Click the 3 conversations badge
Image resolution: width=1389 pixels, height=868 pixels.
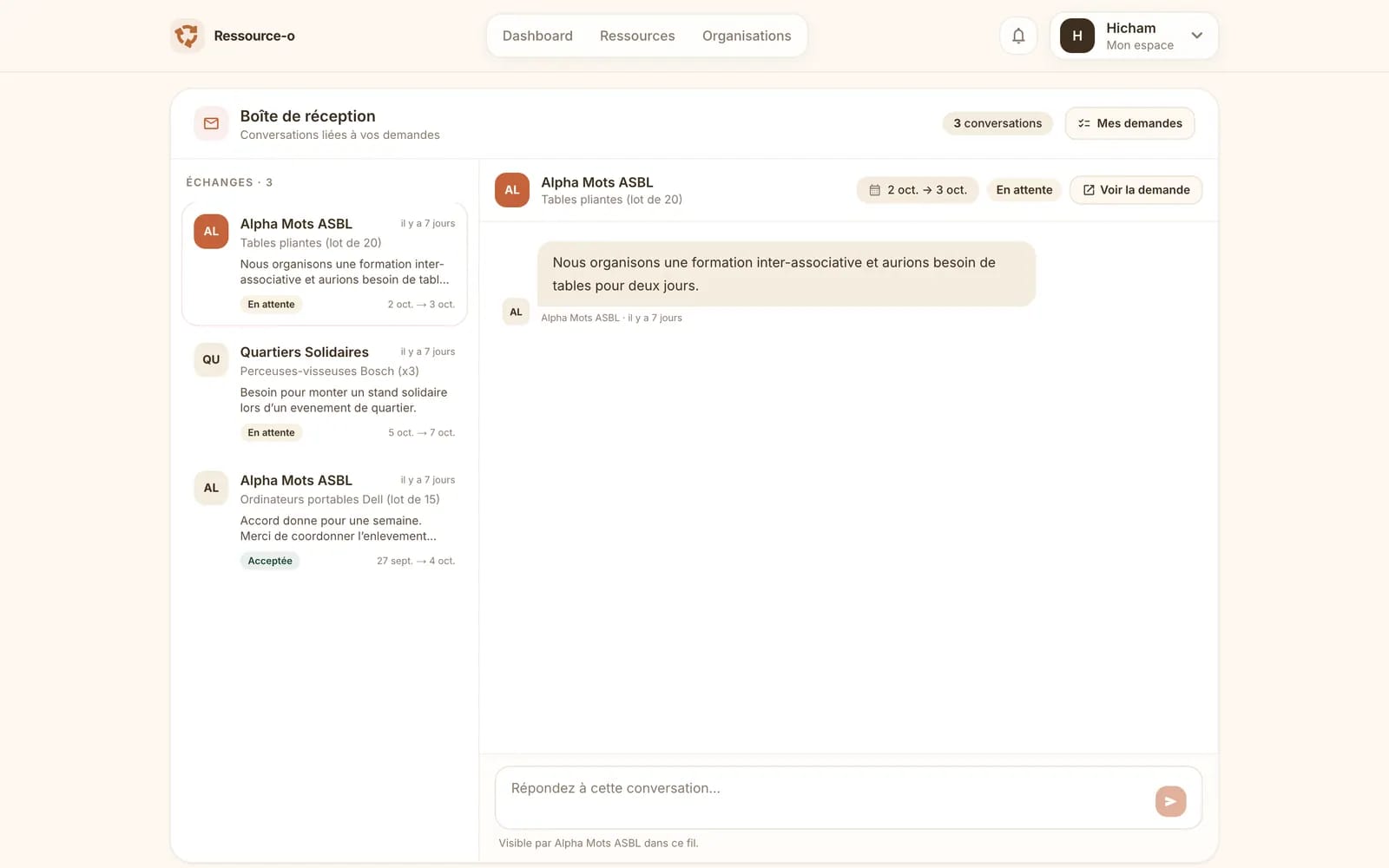pos(997,123)
